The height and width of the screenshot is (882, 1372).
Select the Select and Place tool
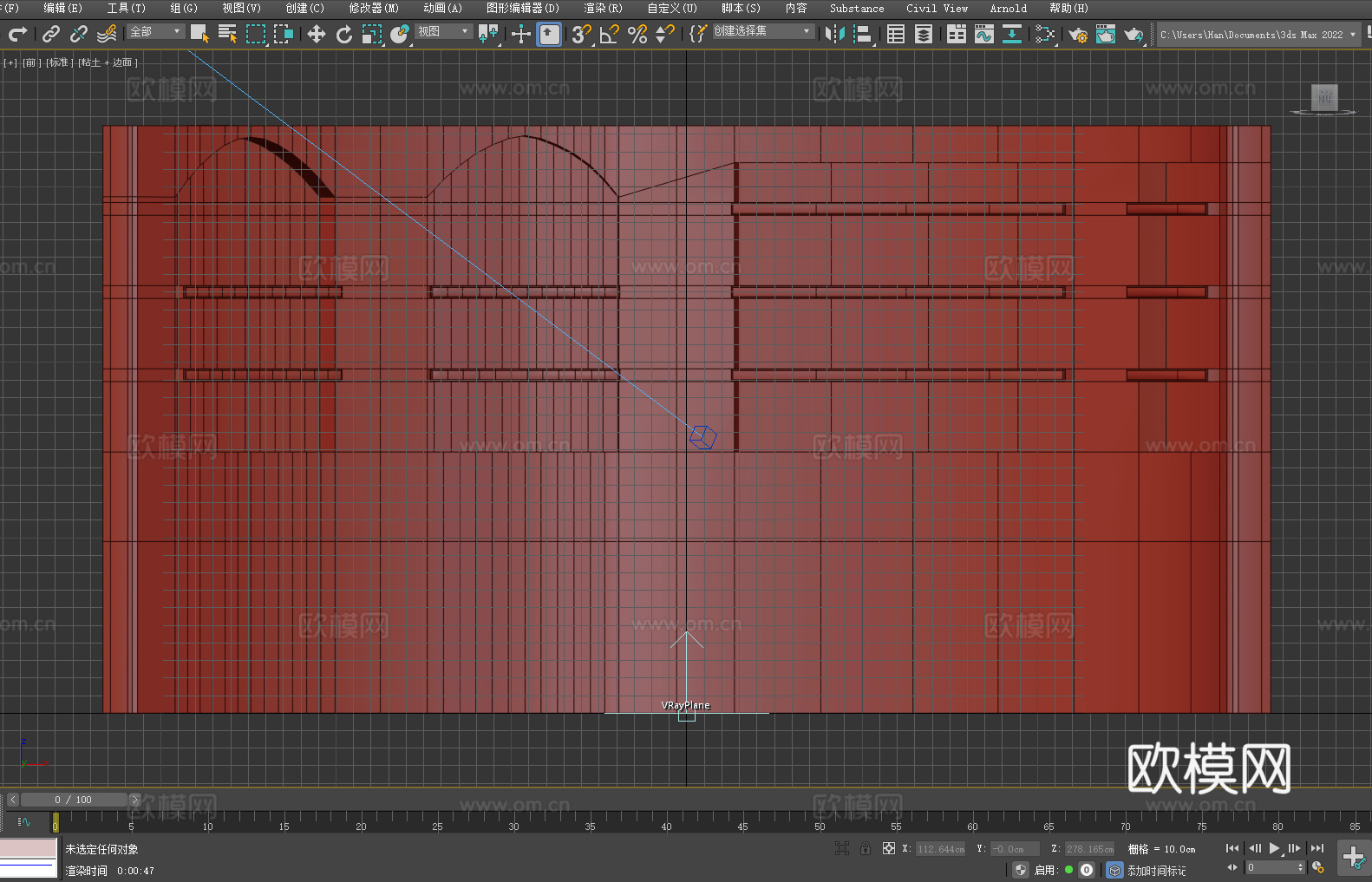tap(400, 35)
